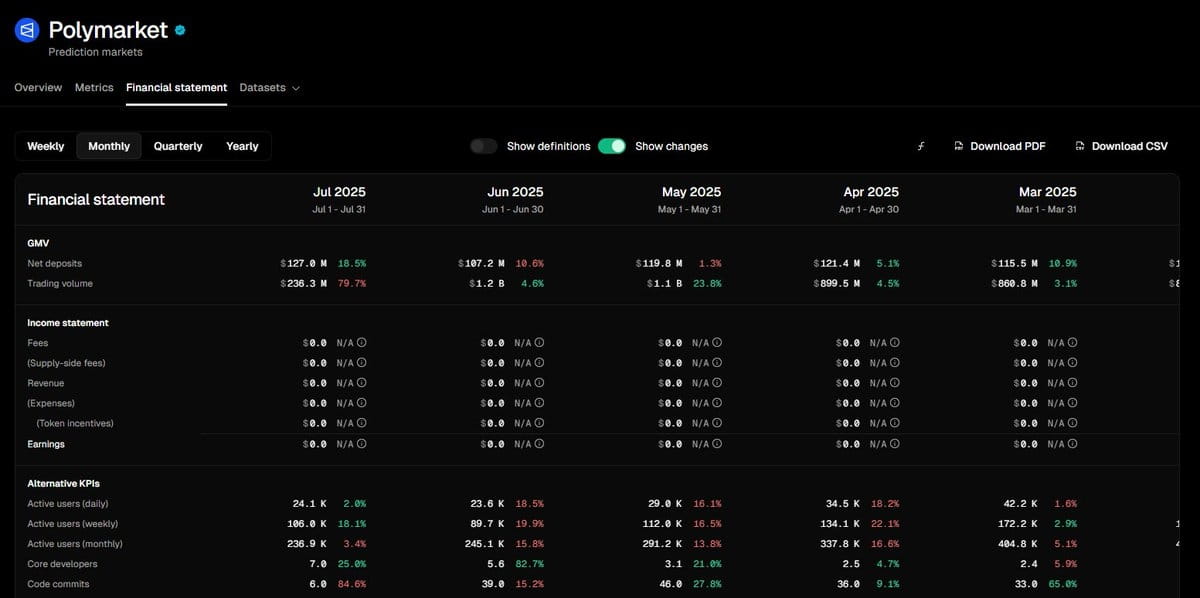This screenshot has width=1200, height=598.
Task: Click Jun 2025 core developers change 82.7%
Action: pos(530,564)
